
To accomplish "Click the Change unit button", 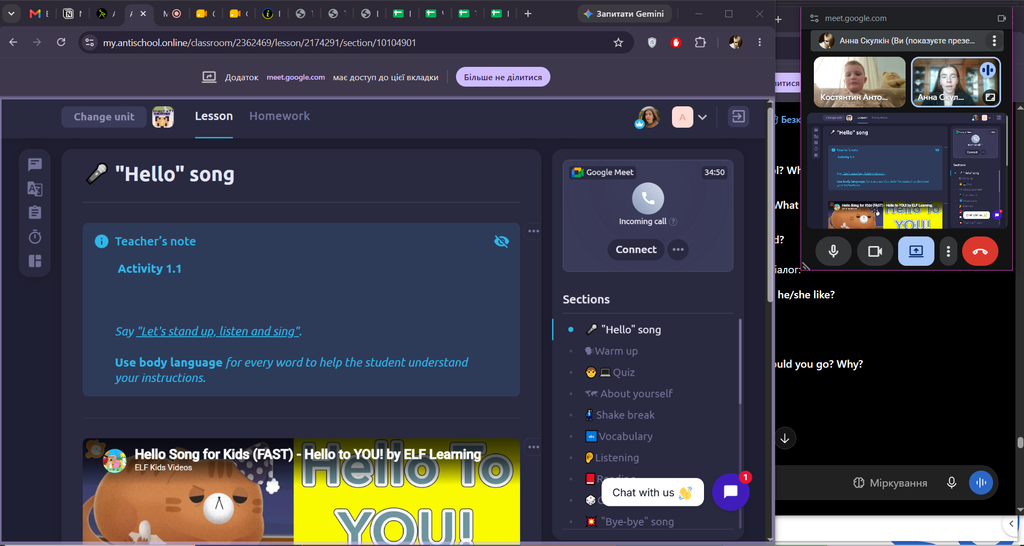I will click(104, 117).
